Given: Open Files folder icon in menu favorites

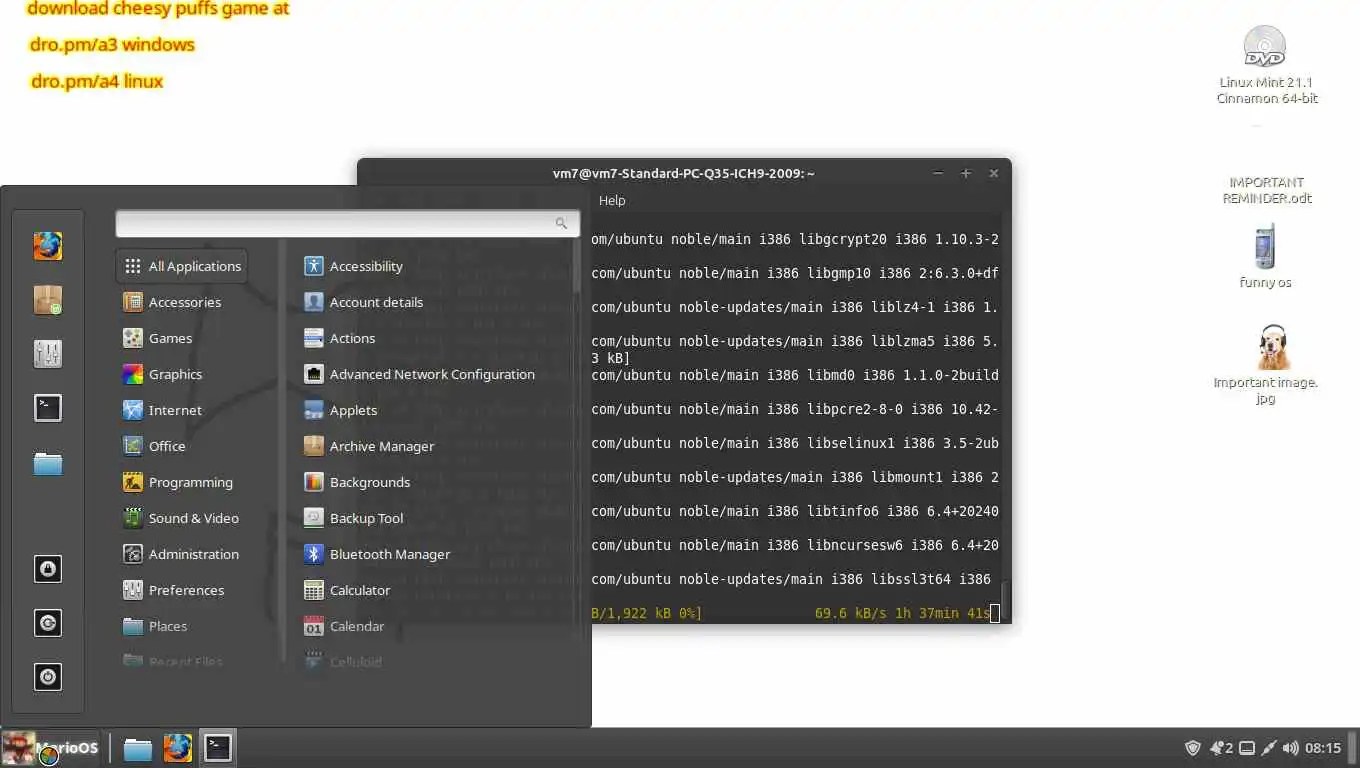Looking at the screenshot, I should pyautogui.click(x=48, y=463).
